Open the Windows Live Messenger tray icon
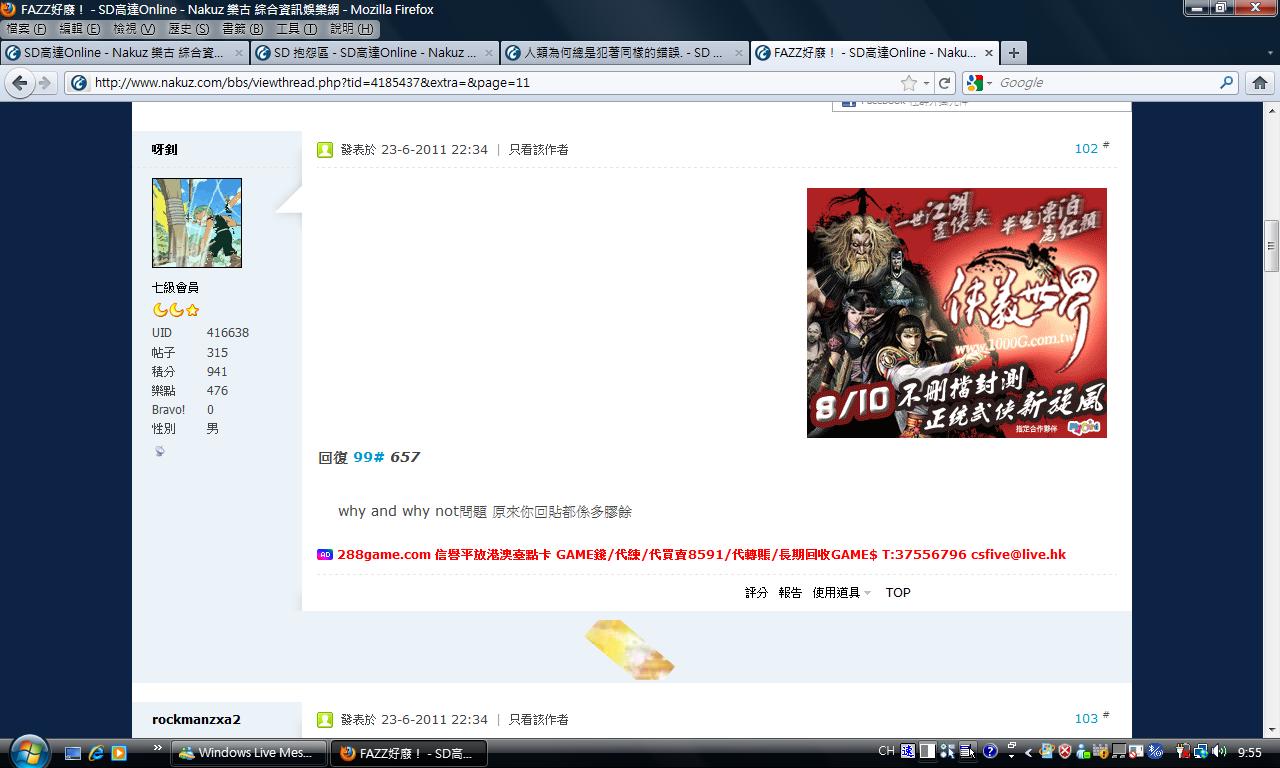The height and width of the screenshot is (768, 1280). click(x=1083, y=752)
